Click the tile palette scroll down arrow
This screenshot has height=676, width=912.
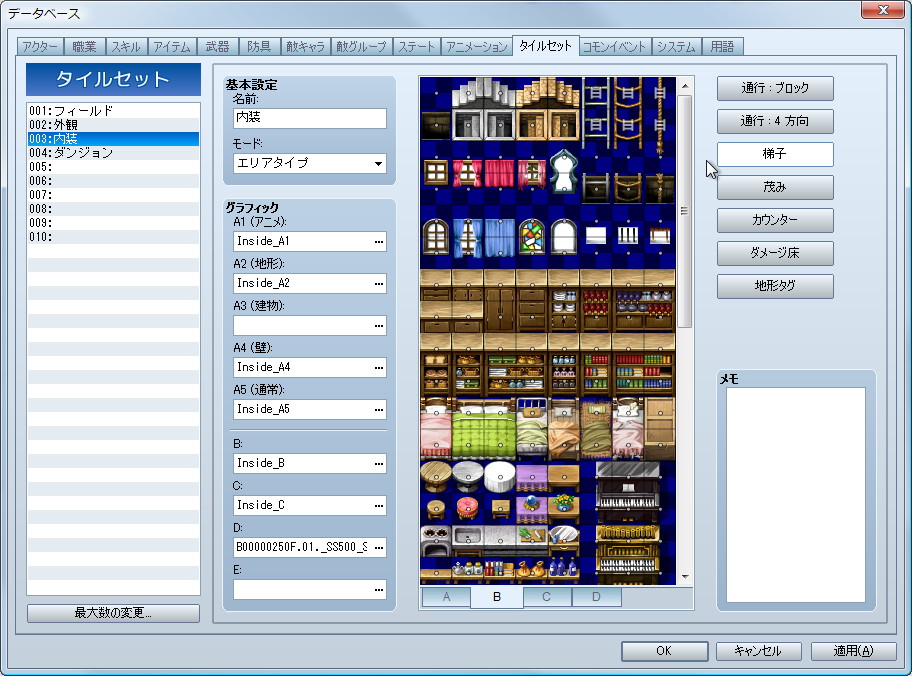pyautogui.click(x=685, y=577)
